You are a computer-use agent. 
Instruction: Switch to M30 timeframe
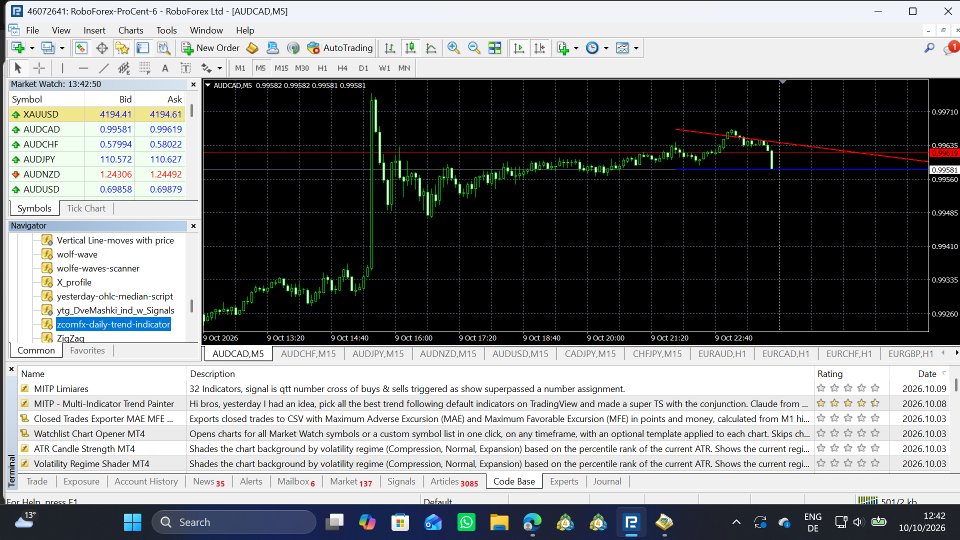[x=302, y=68]
